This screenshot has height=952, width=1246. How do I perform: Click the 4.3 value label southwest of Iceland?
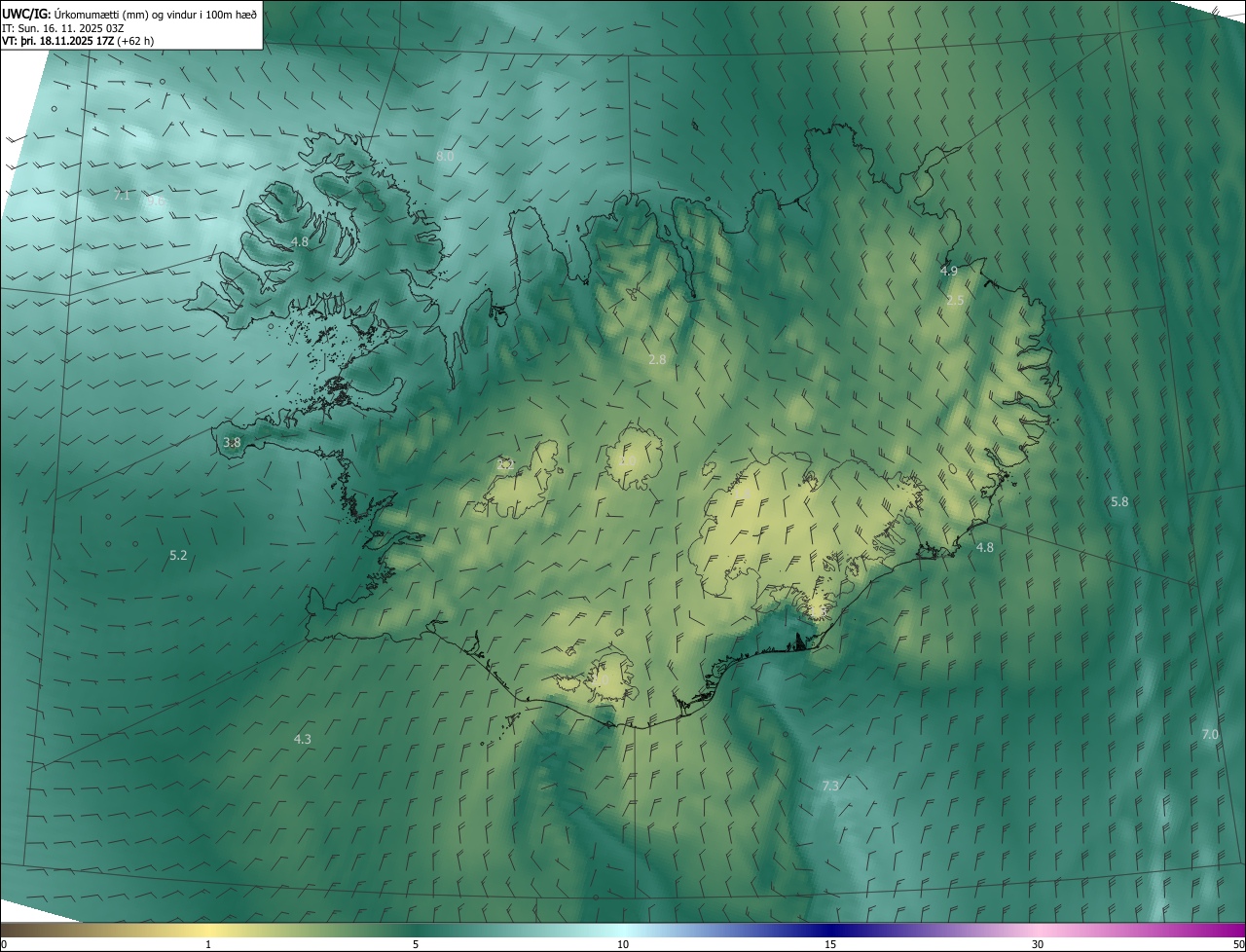[303, 739]
